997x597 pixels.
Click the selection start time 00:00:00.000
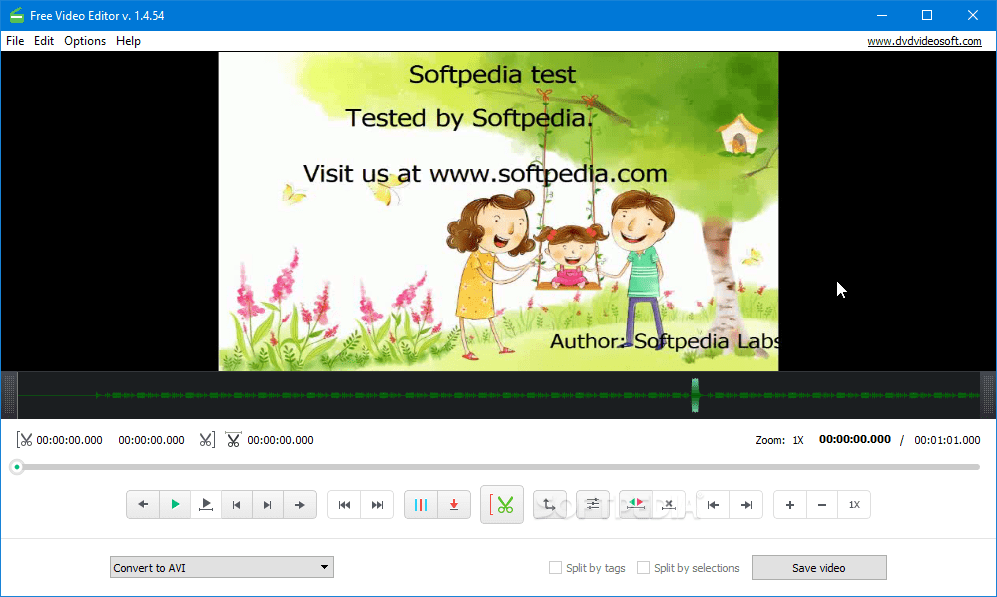tap(69, 440)
